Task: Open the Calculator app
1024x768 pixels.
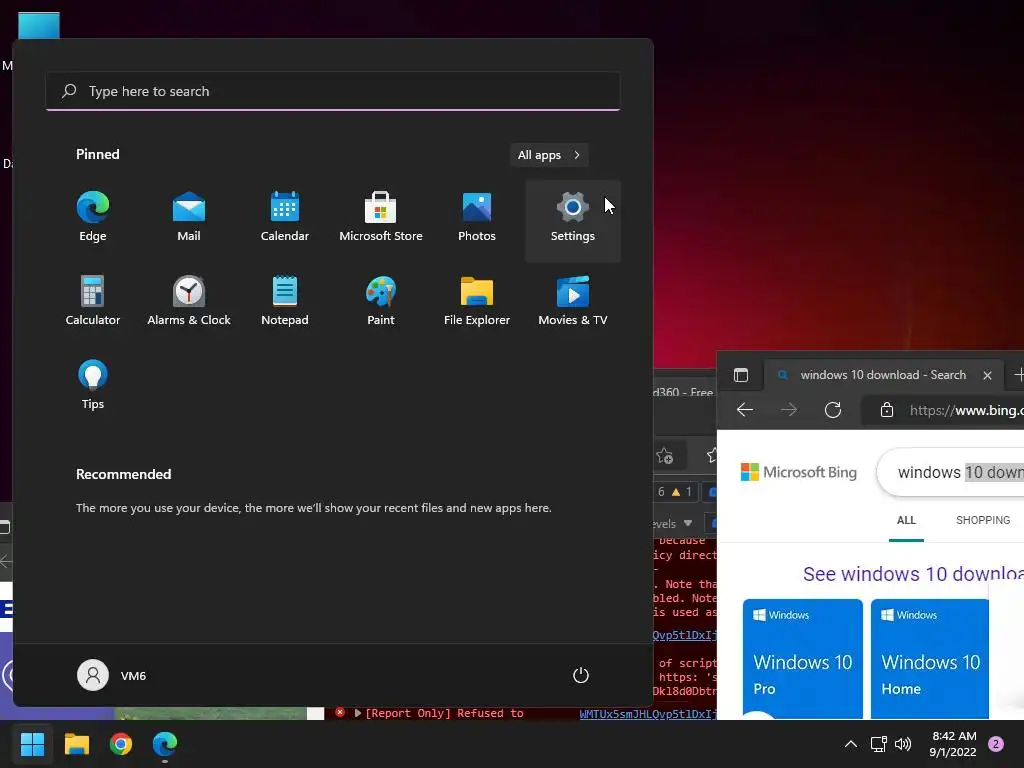Action: tap(93, 301)
